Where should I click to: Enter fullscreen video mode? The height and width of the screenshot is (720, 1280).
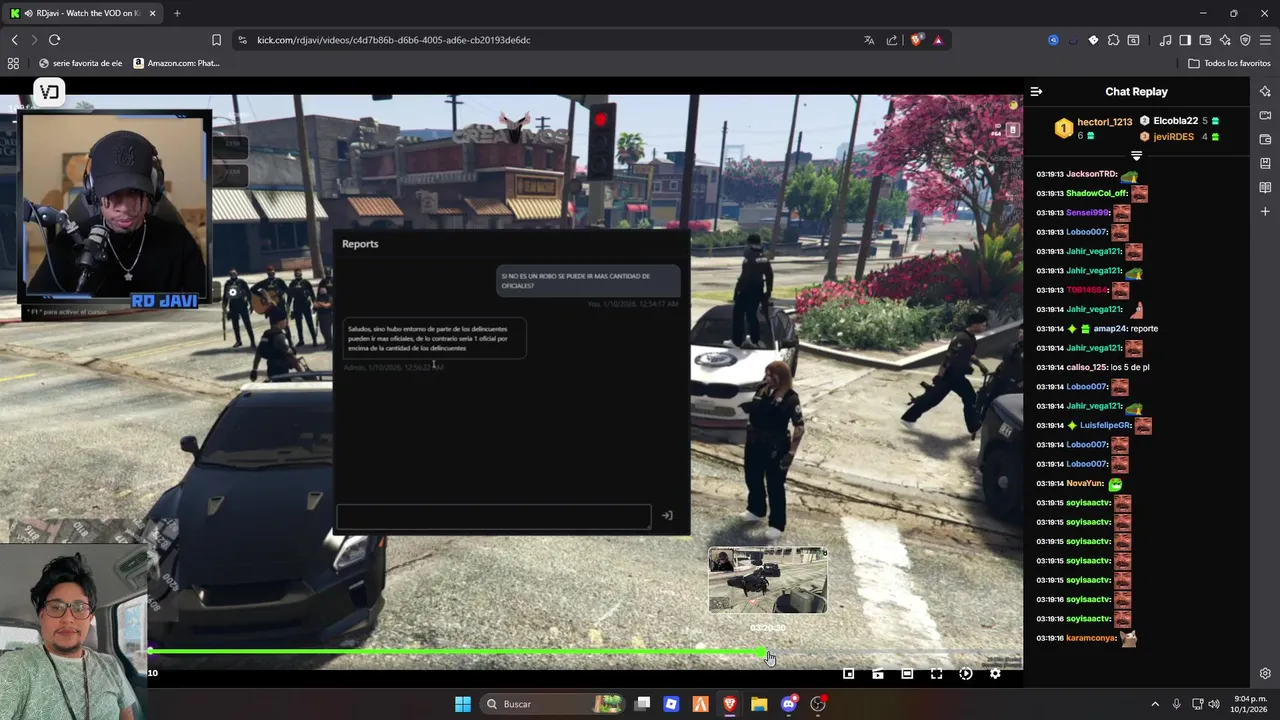tap(936, 674)
